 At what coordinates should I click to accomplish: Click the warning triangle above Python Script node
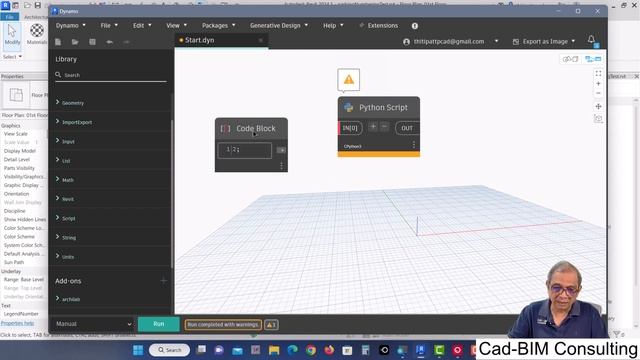click(x=349, y=80)
